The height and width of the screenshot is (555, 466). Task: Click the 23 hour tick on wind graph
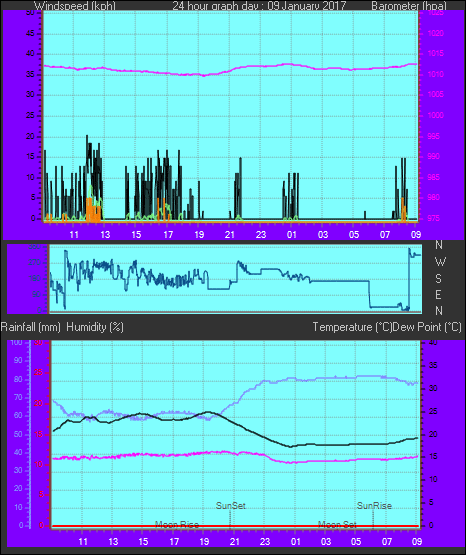click(261, 235)
